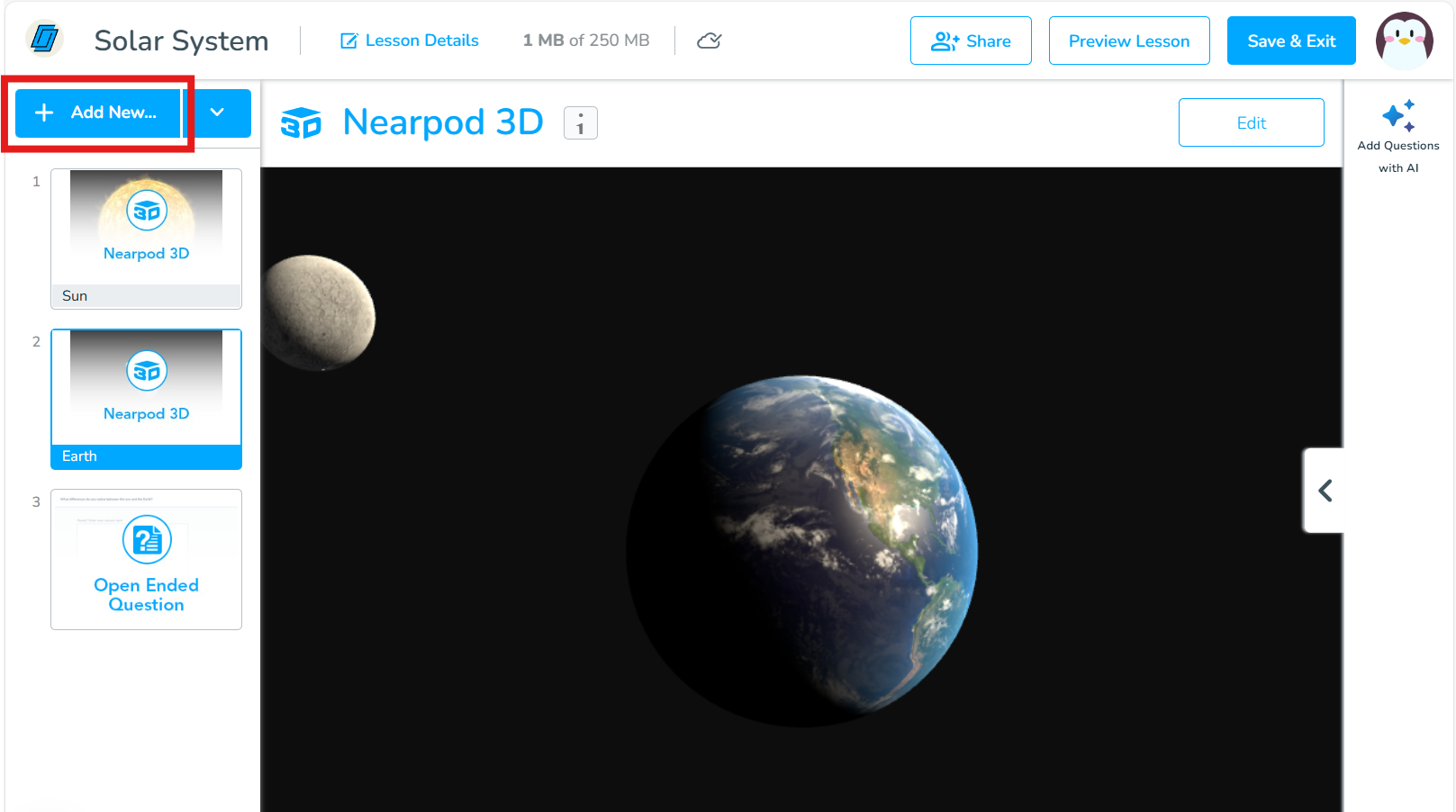Collapse the right side panel chevron
Viewport: 1456px width, 812px height.
coord(1324,491)
